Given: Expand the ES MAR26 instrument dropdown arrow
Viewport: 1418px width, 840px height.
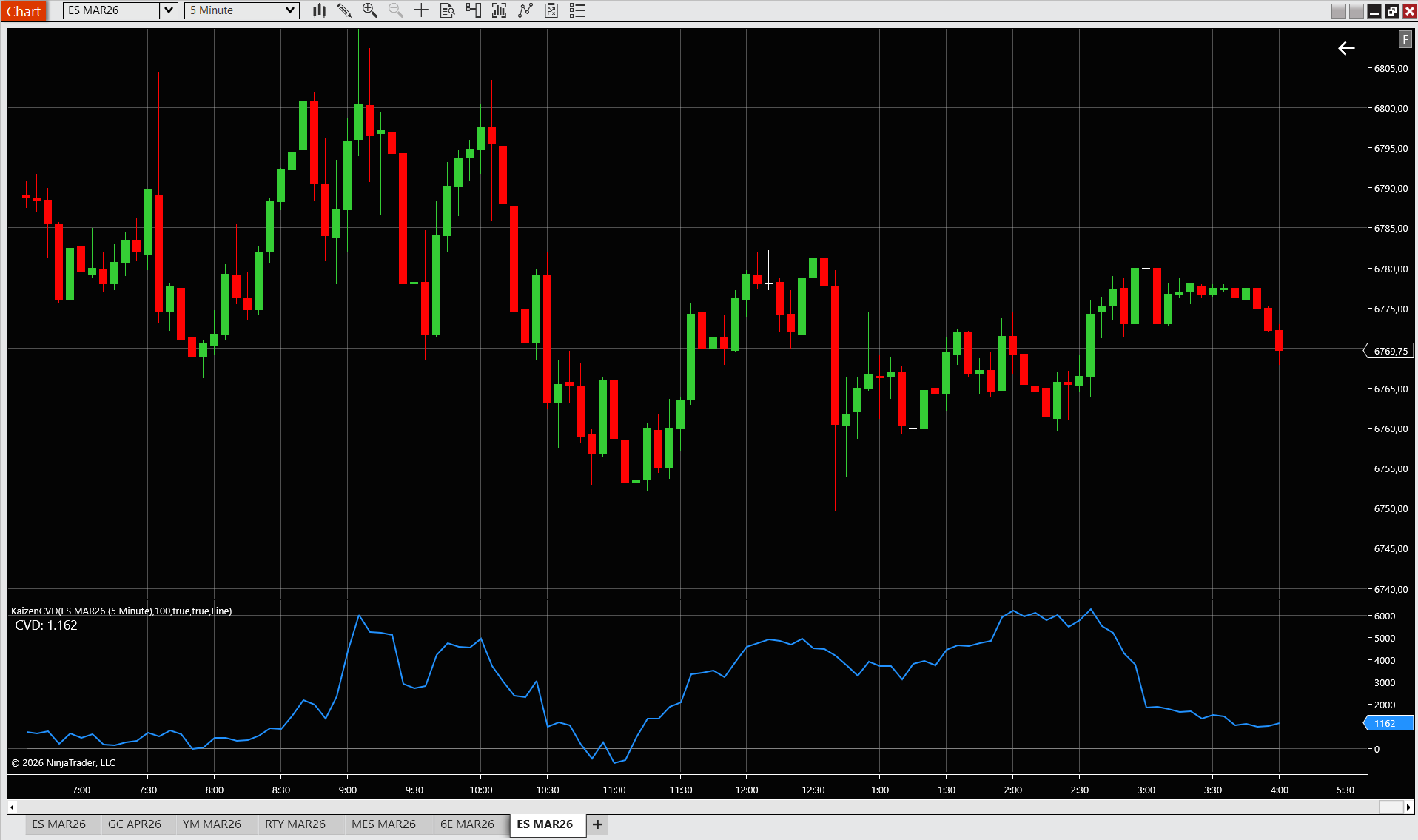Looking at the screenshot, I should (169, 10).
